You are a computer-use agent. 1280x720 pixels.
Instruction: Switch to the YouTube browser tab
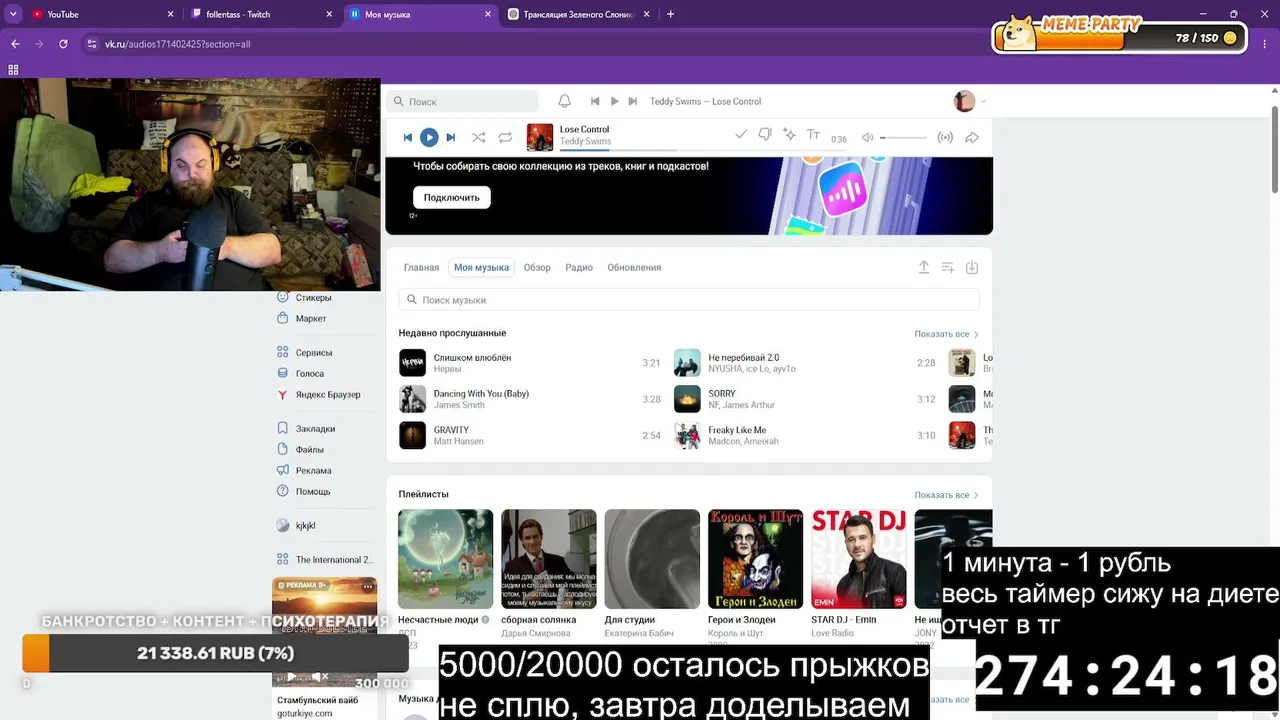[100, 14]
